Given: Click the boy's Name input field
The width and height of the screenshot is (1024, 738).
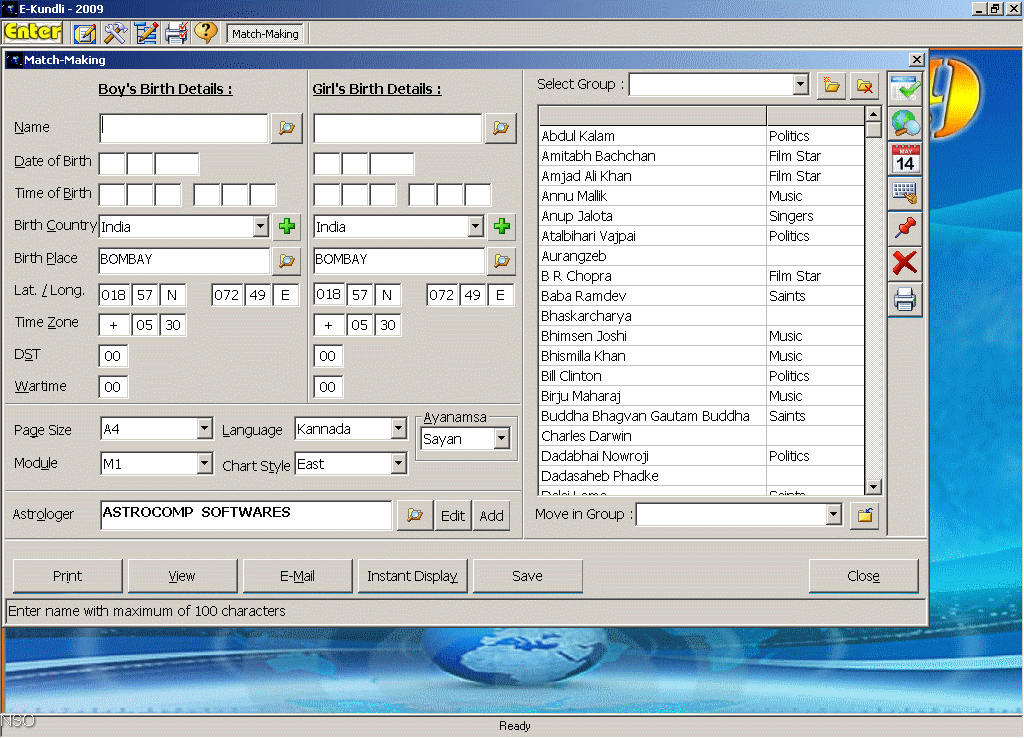Looking at the screenshot, I should 184,128.
